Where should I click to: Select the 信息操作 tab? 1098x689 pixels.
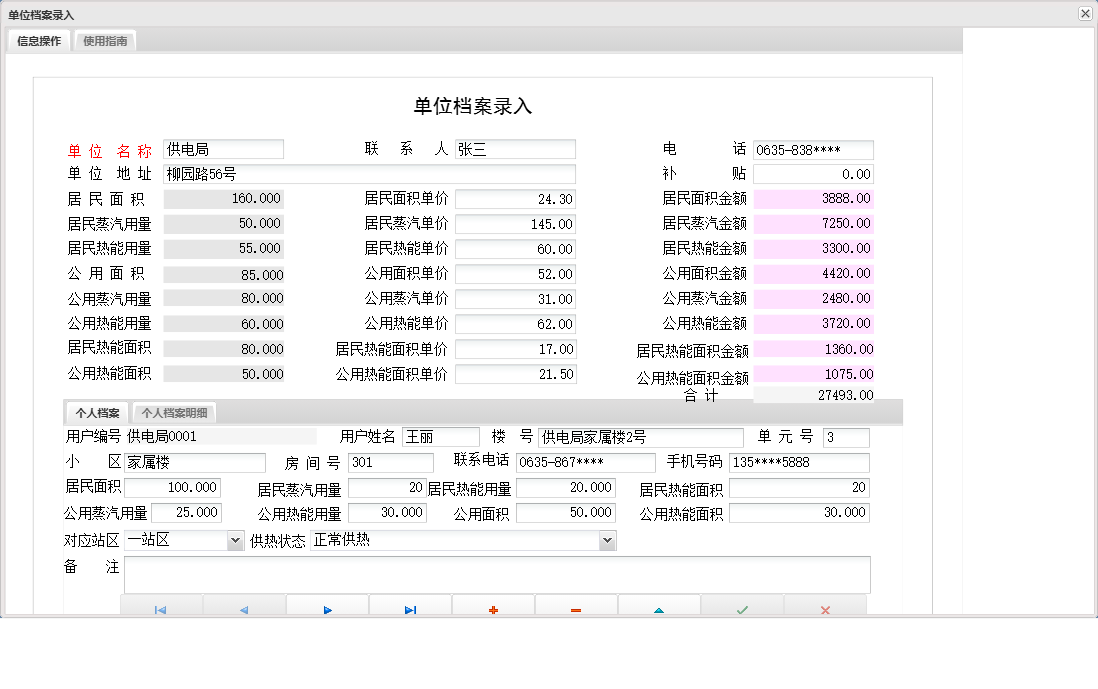pyautogui.click(x=36, y=41)
